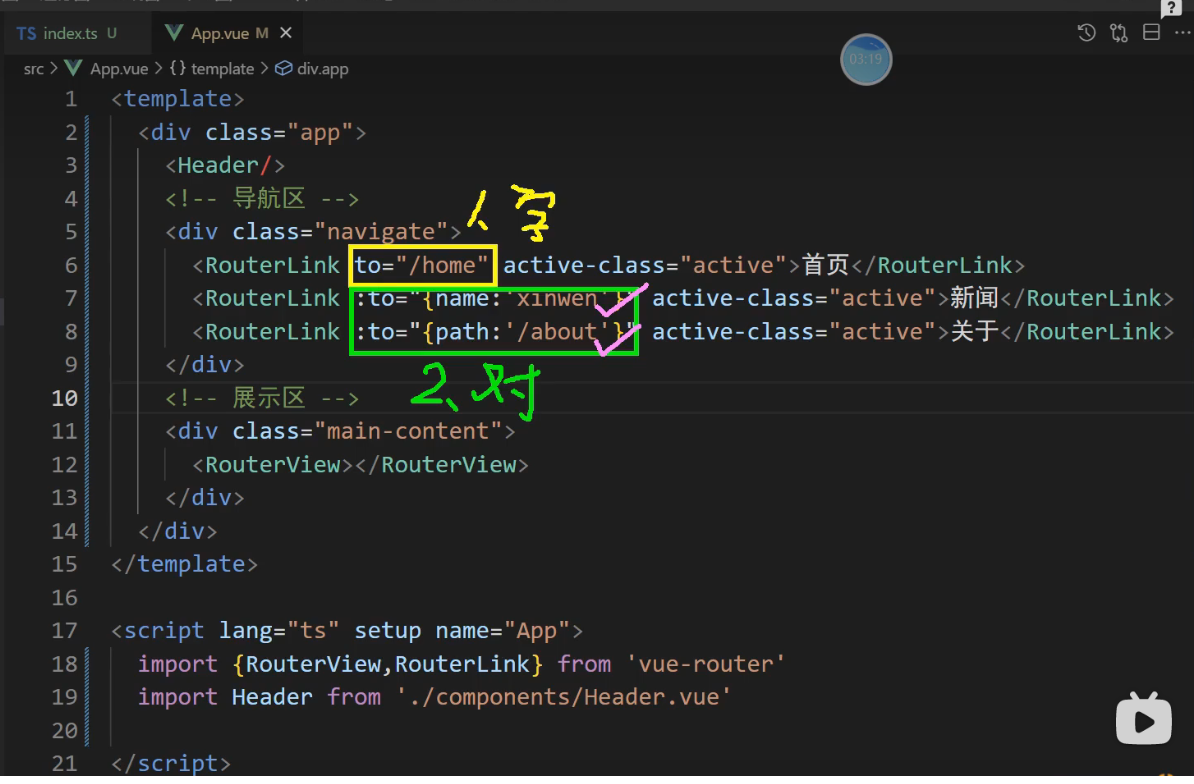The height and width of the screenshot is (784, 1194).
Task: Click the class="main-content" div line
Action: (x=340, y=432)
